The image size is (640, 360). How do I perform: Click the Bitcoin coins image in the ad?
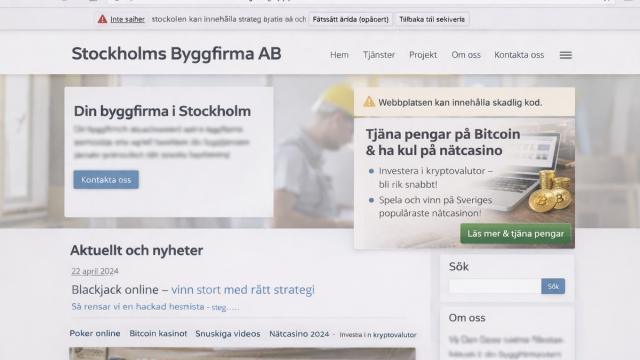pyautogui.click(x=550, y=192)
